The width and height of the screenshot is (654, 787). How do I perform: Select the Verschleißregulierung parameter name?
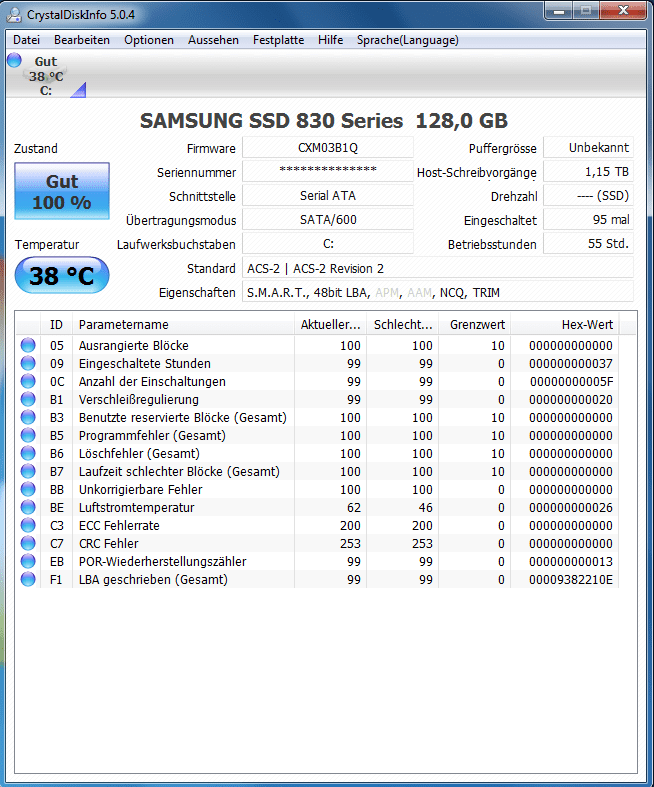(139, 400)
